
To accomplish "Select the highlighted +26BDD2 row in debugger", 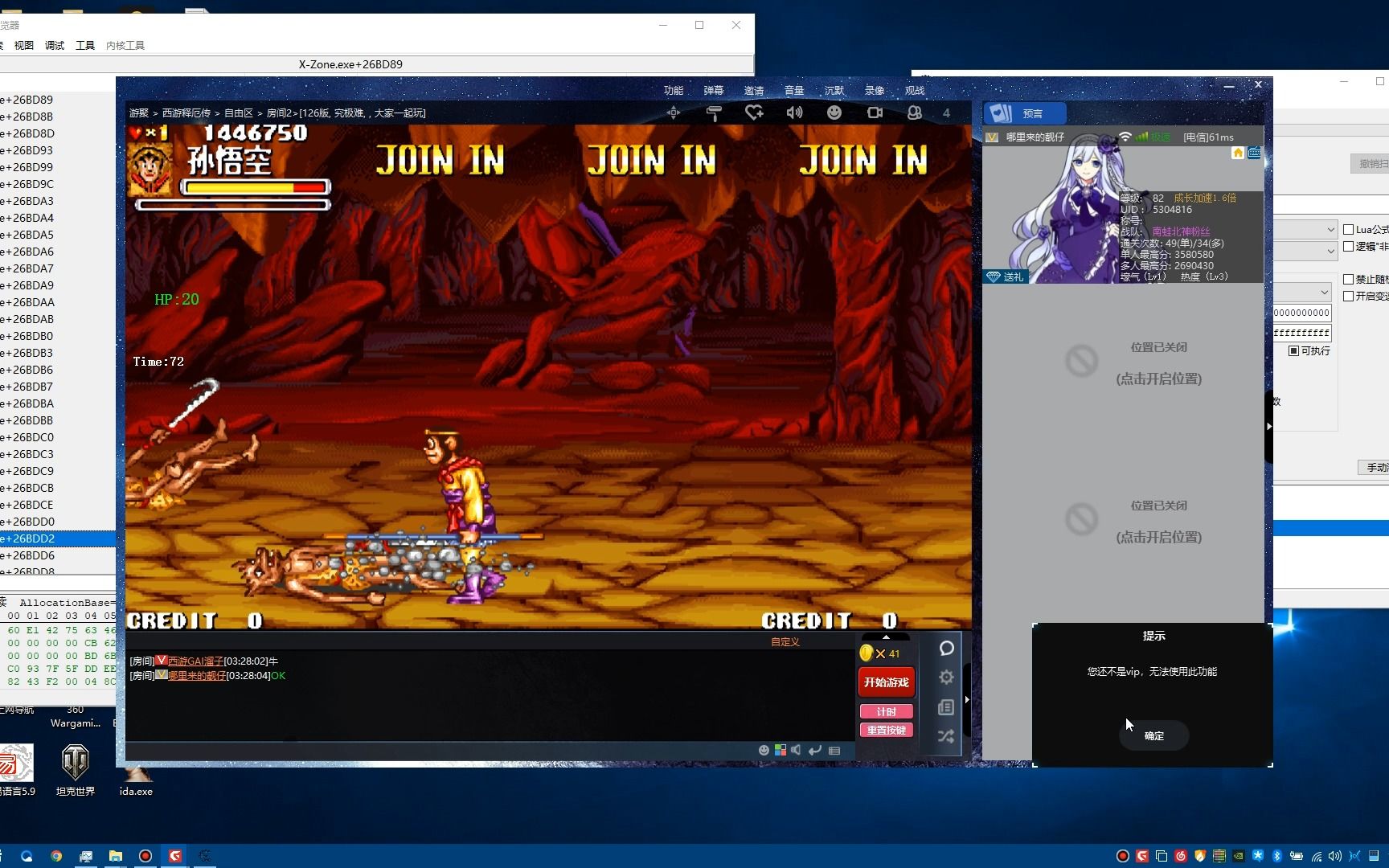I will 58,538.
